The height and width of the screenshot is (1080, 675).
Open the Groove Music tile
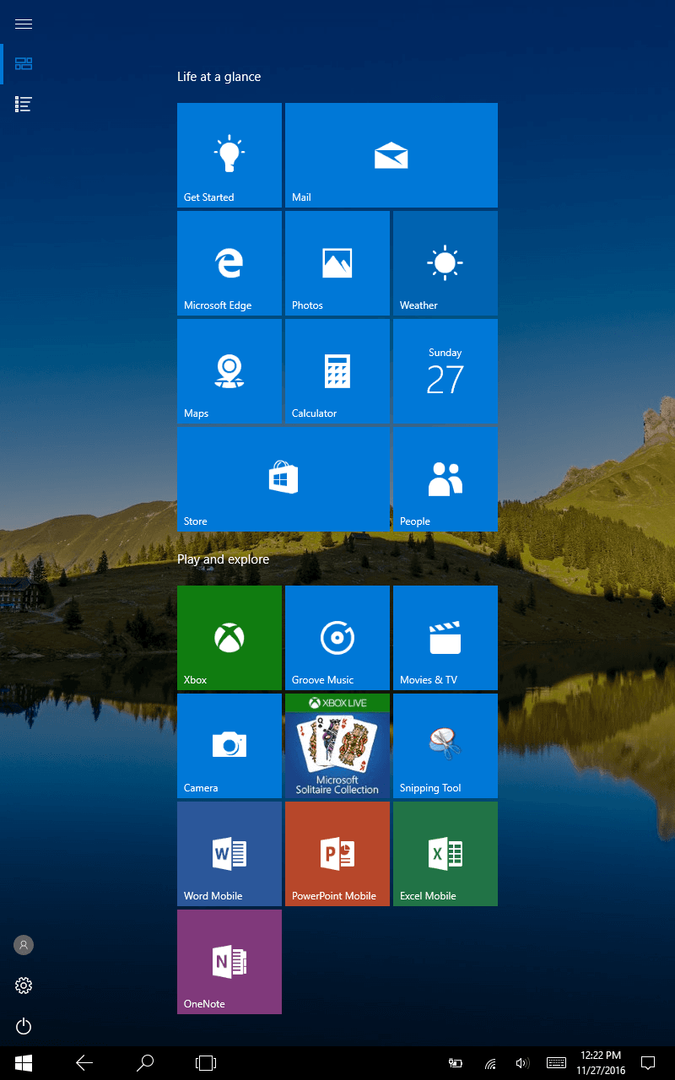coord(338,638)
